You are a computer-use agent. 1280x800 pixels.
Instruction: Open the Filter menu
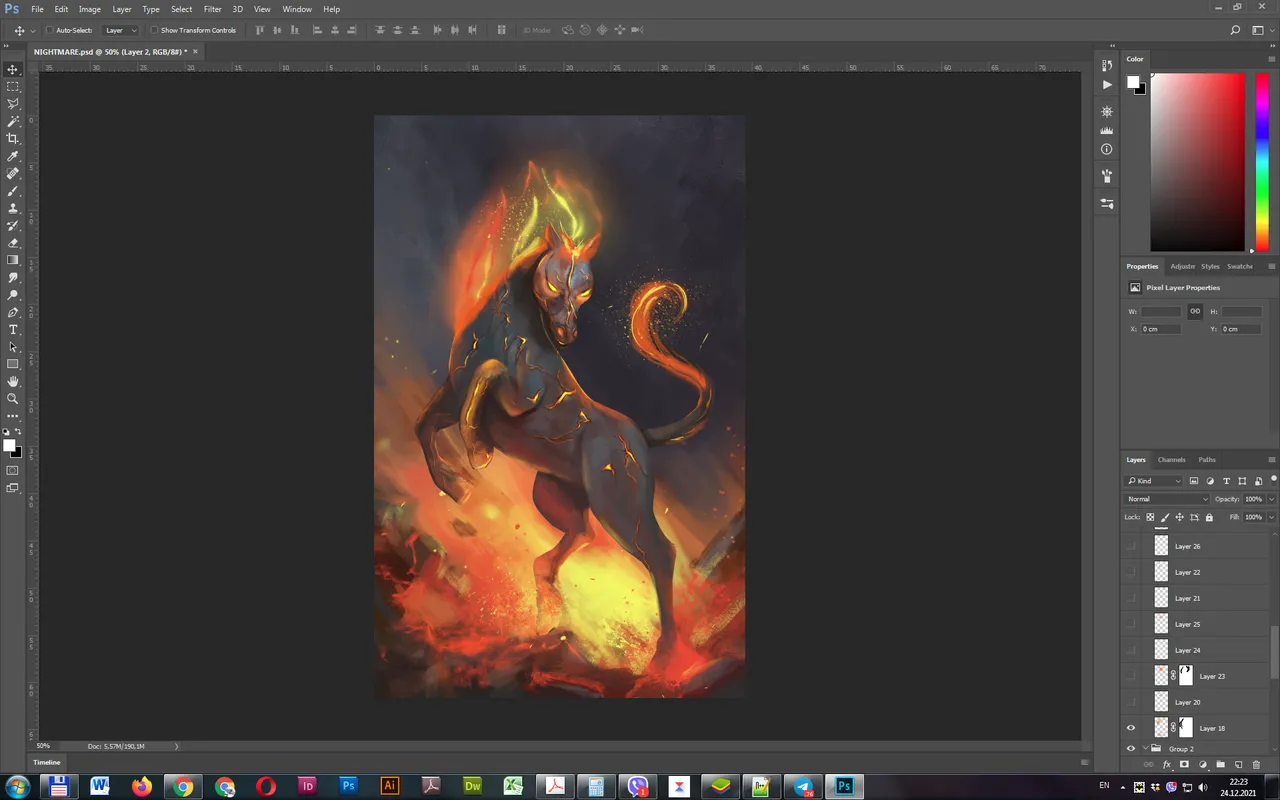pos(213,9)
